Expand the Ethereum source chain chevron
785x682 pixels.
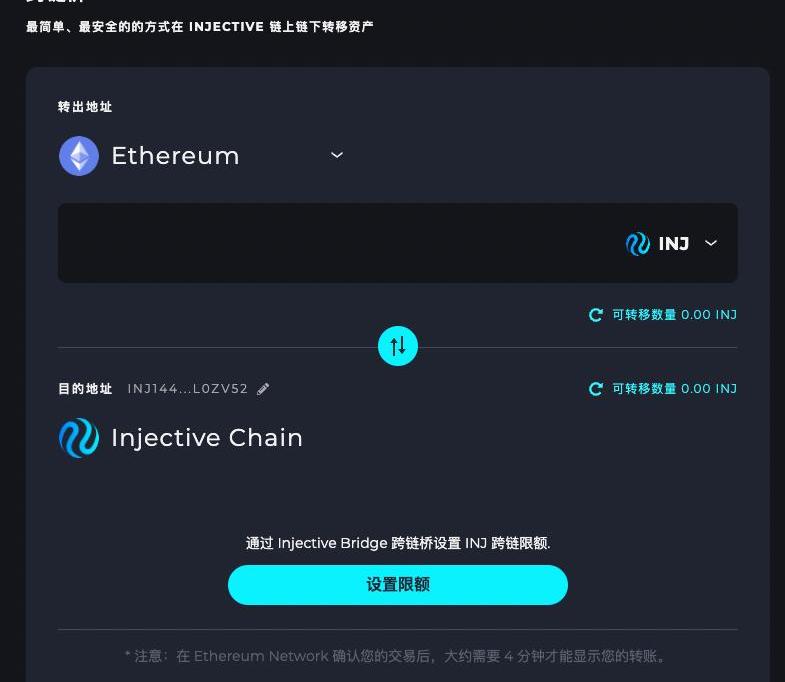pos(337,155)
